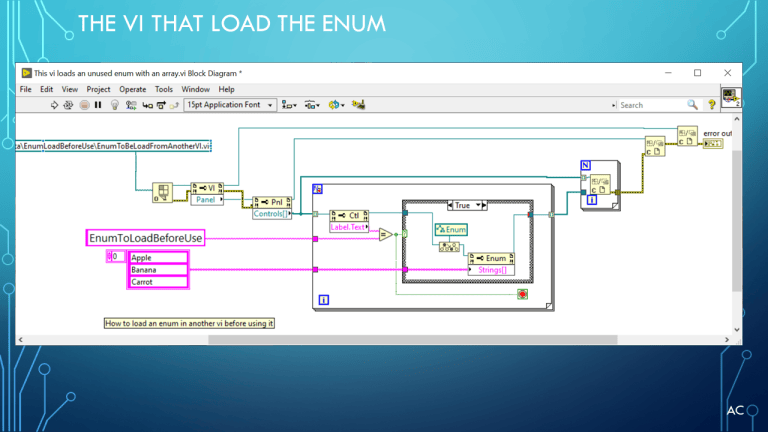
Task: Open the Project menu
Action: click(98, 89)
